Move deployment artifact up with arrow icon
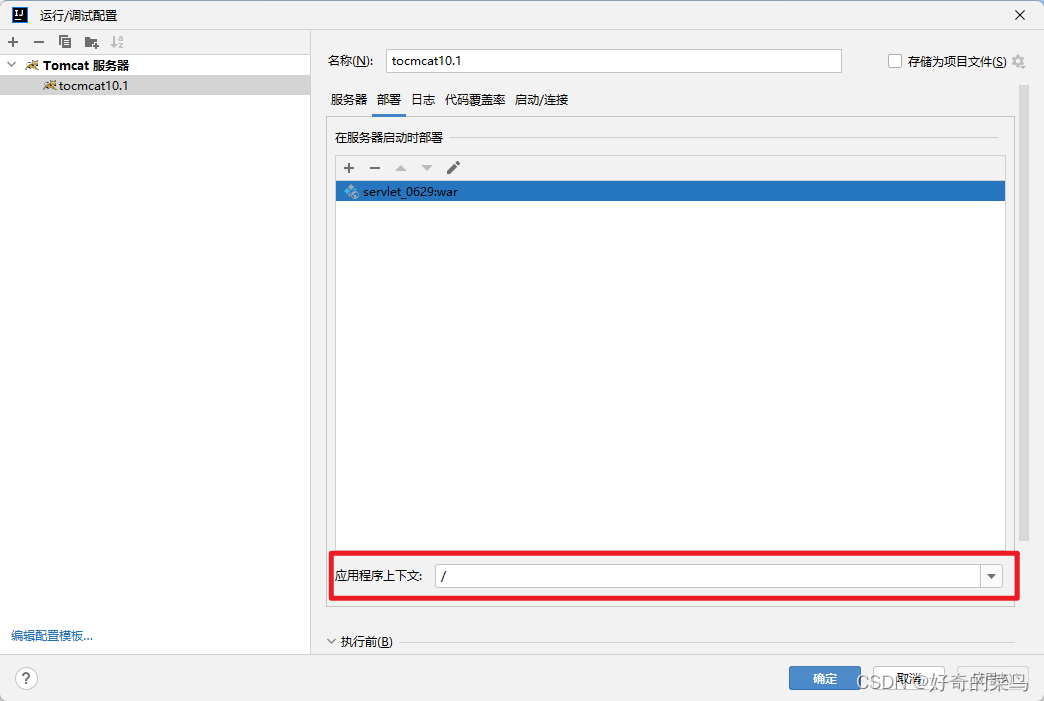Screen dimensions: 1044x701 pos(400,167)
